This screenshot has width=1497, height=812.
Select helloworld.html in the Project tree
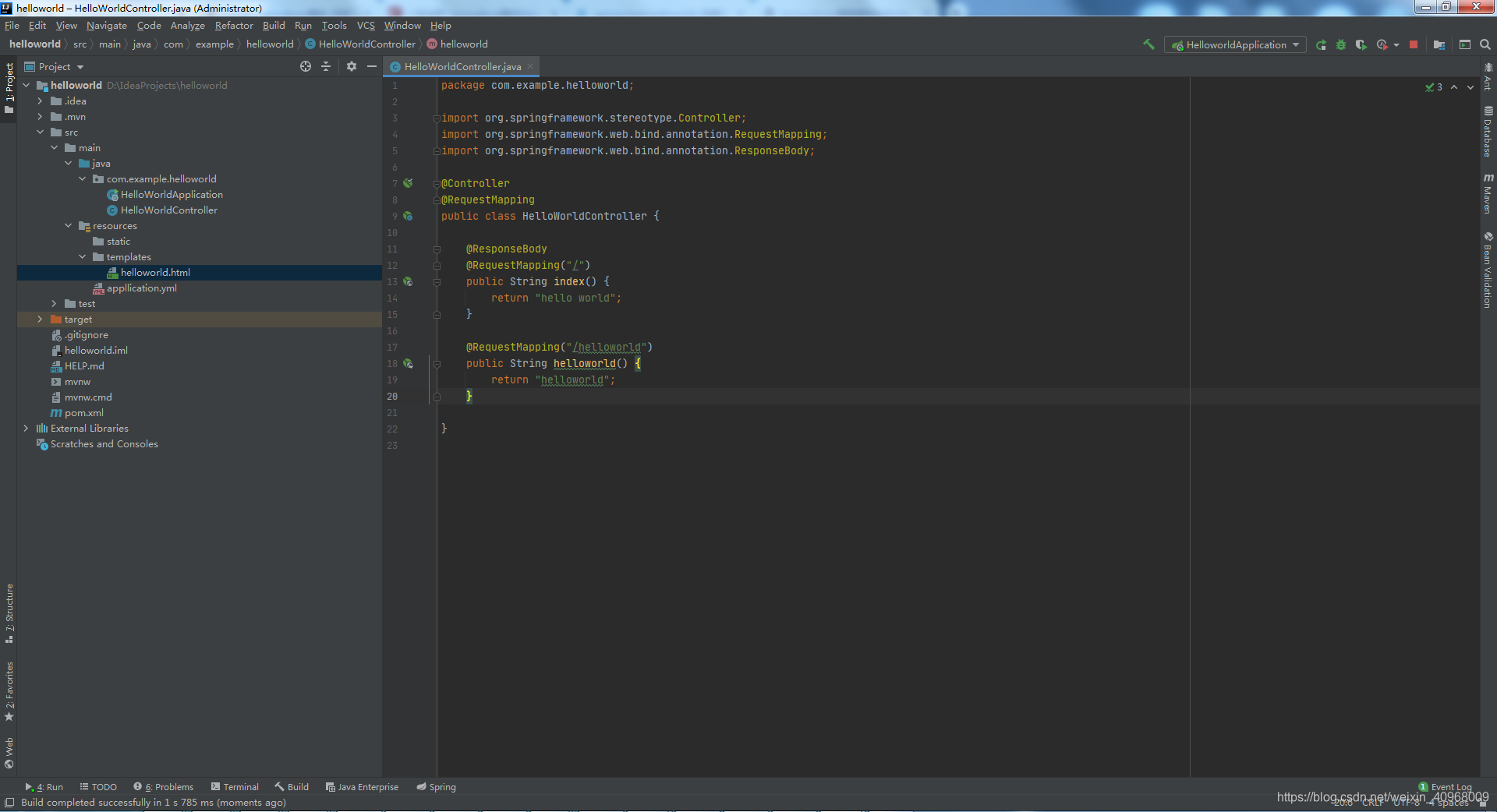[156, 272]
